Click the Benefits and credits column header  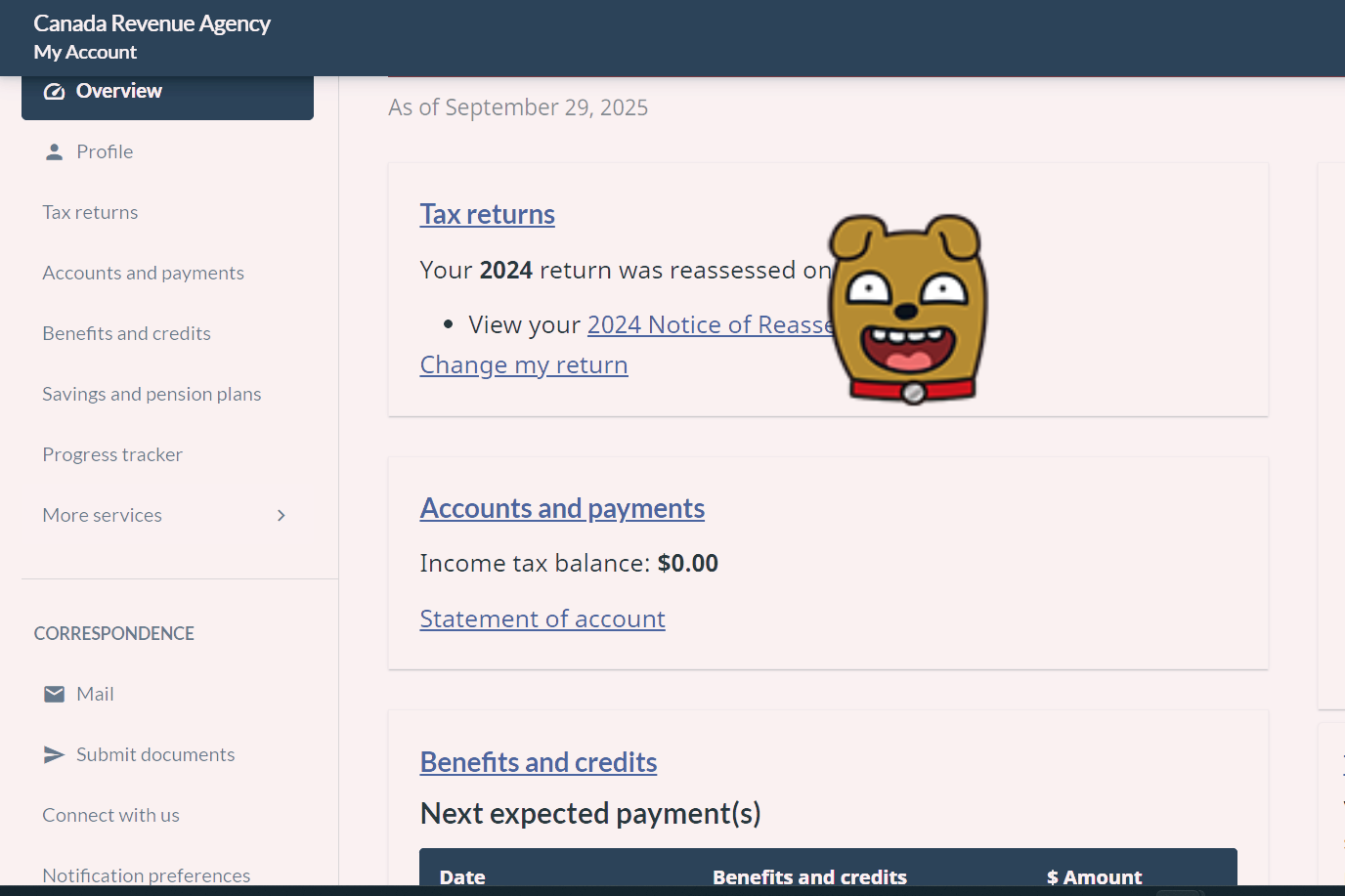(x=809, y=876)
